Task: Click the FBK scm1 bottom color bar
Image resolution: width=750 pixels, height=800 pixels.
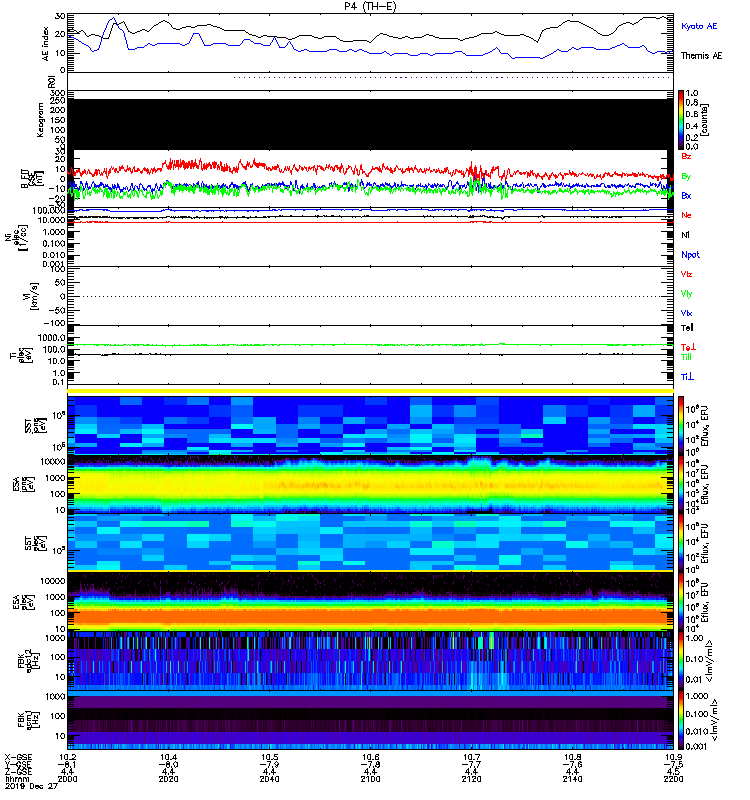Action: [681, 720]
